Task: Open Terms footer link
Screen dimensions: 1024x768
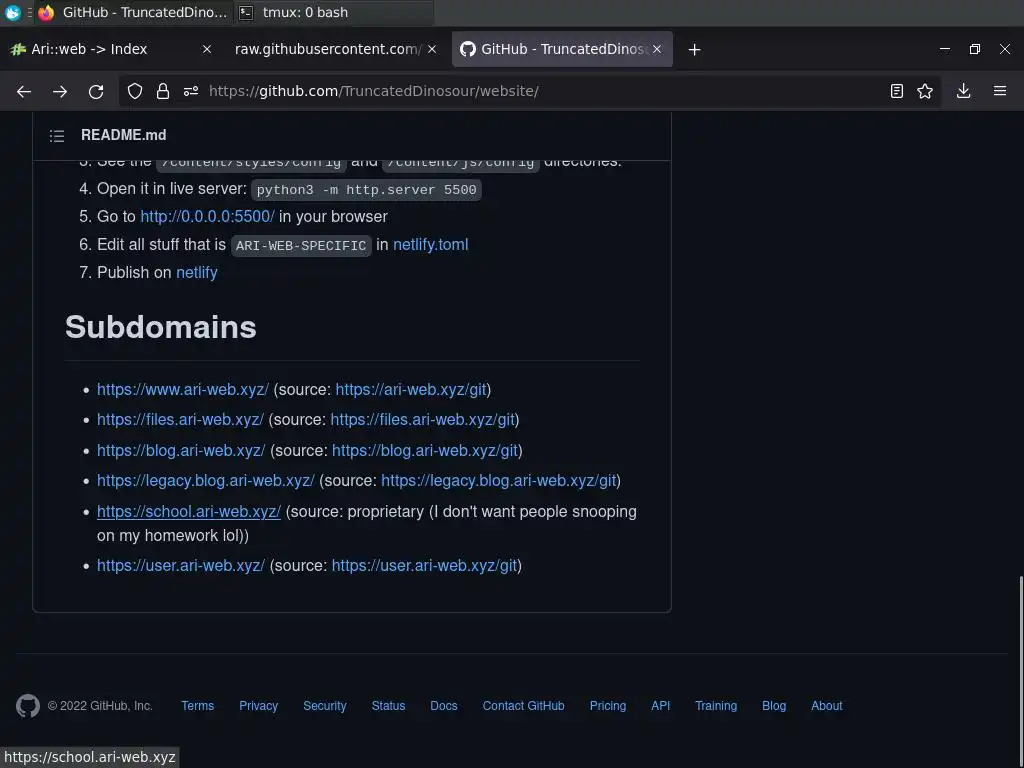Action: tap(197, 706)
